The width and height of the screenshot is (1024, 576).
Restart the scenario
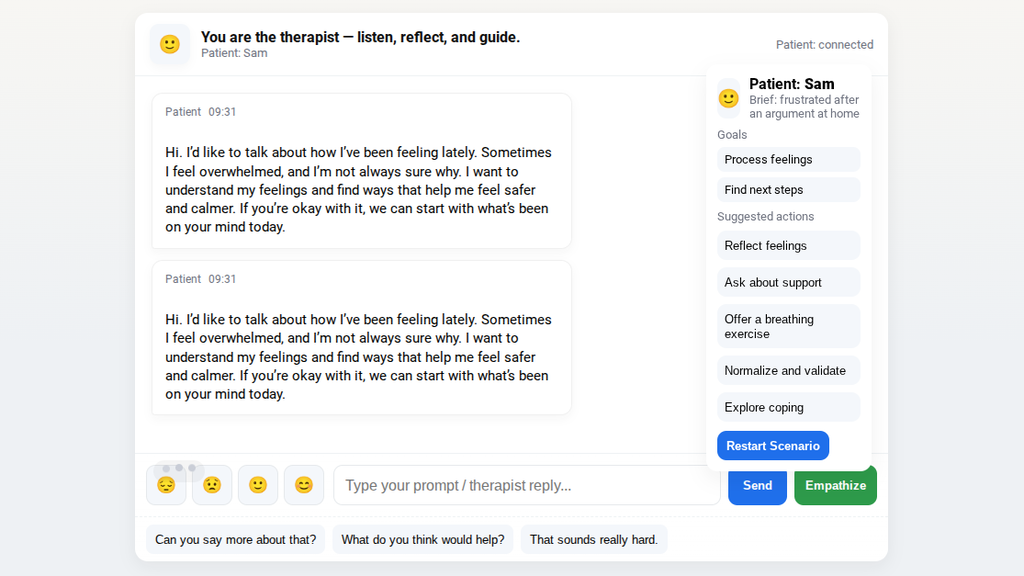point(773,445)
